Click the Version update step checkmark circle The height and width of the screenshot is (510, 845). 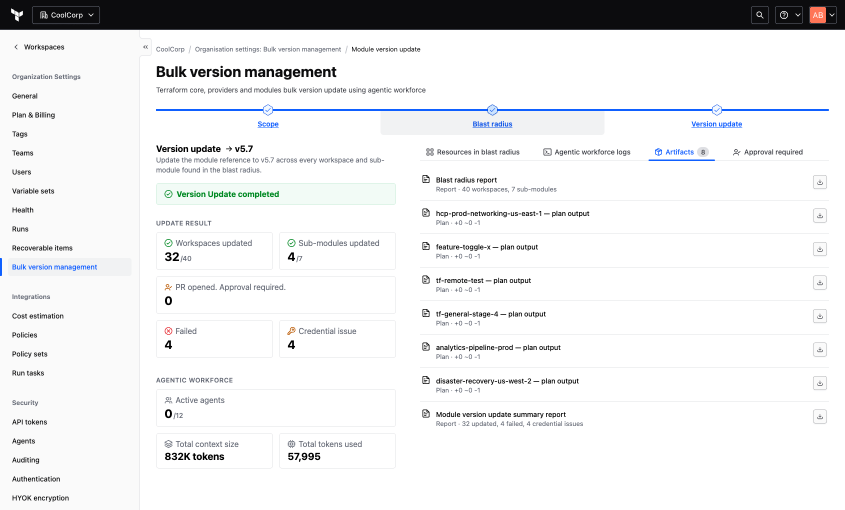point(717,110)
